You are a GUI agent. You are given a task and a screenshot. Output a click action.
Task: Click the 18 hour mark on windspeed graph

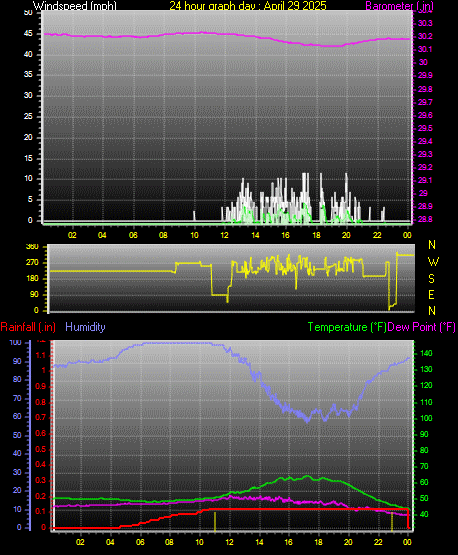(316, 235)
